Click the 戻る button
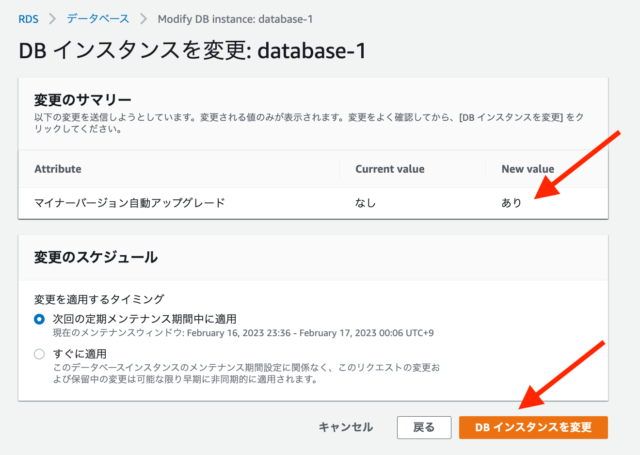This screenshot has width=640, height=455. click(424, 427)
